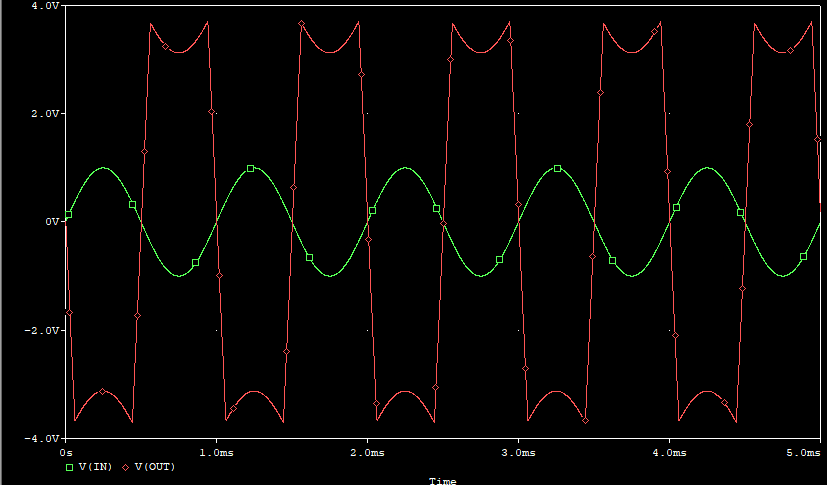Click the red diamond V(OUT) legend marker
This screenshot has height=485, width=827.
[x=126, y=467]
